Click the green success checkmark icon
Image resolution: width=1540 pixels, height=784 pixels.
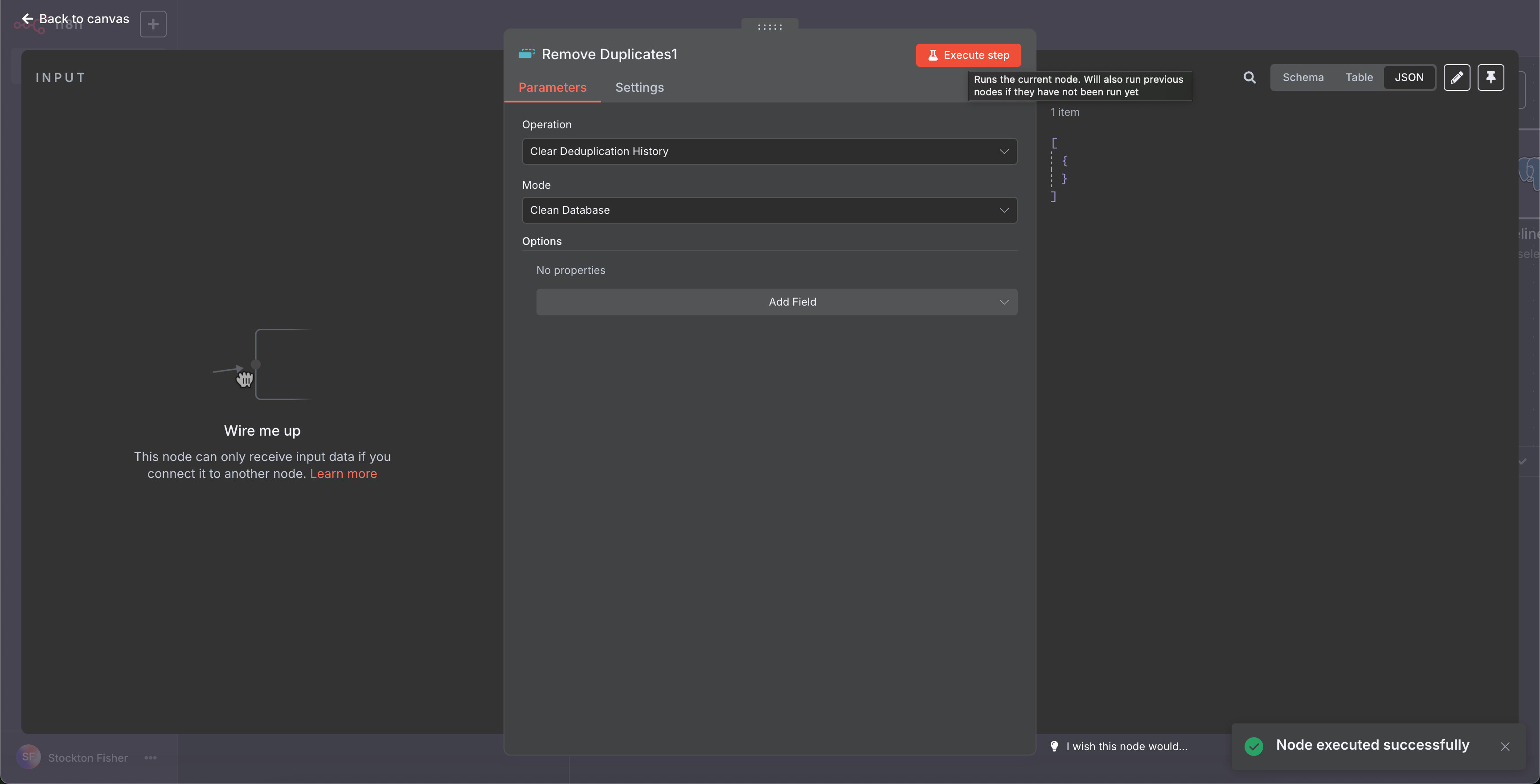(x=1253, y=746)
